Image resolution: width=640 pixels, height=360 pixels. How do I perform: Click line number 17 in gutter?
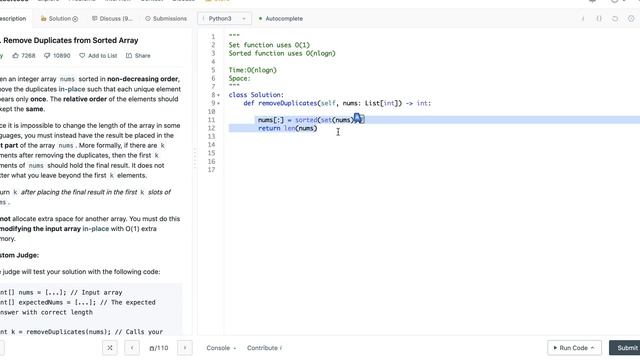pos(211,170)
